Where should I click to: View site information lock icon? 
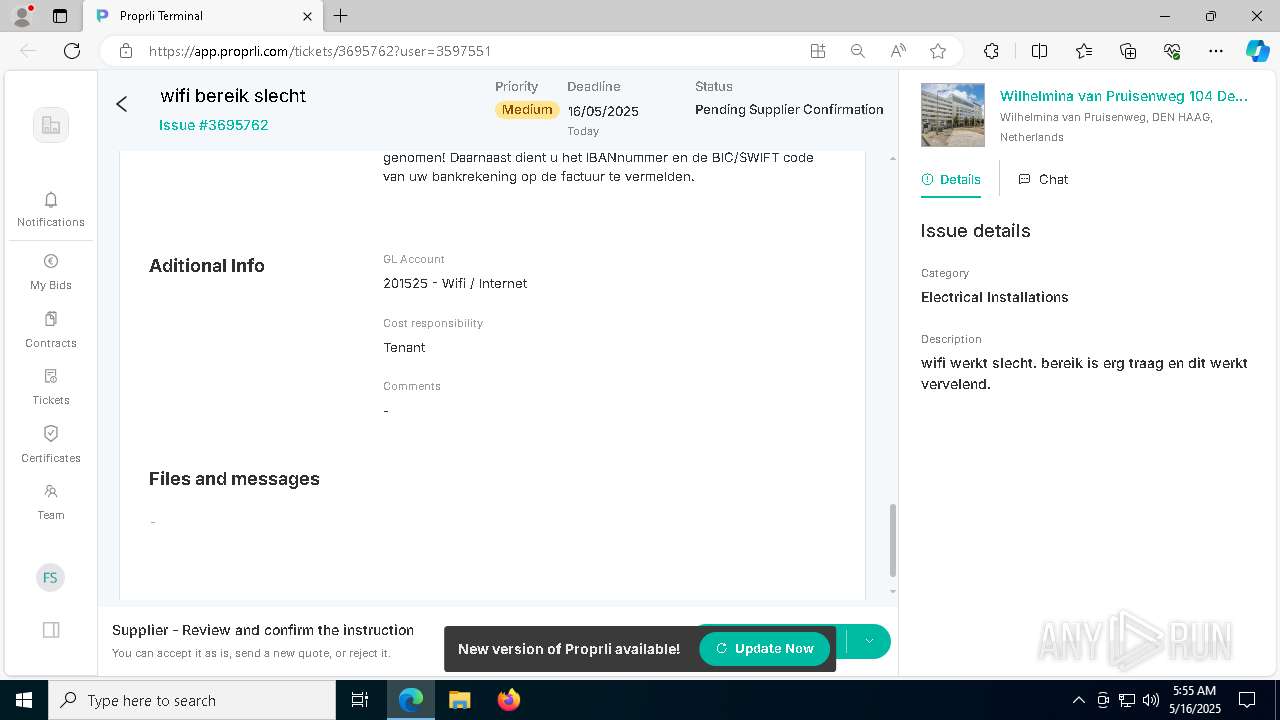125,51
